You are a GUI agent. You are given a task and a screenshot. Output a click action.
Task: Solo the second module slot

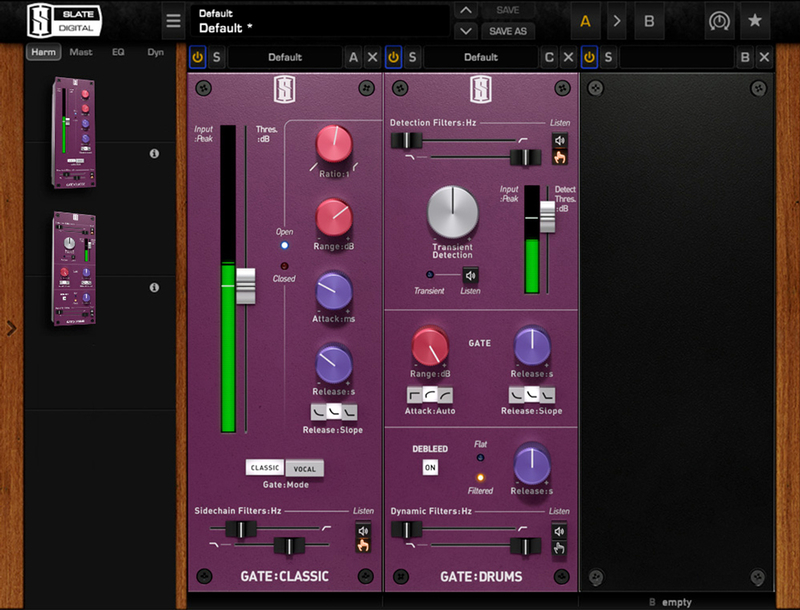click(x=412, y=57)
